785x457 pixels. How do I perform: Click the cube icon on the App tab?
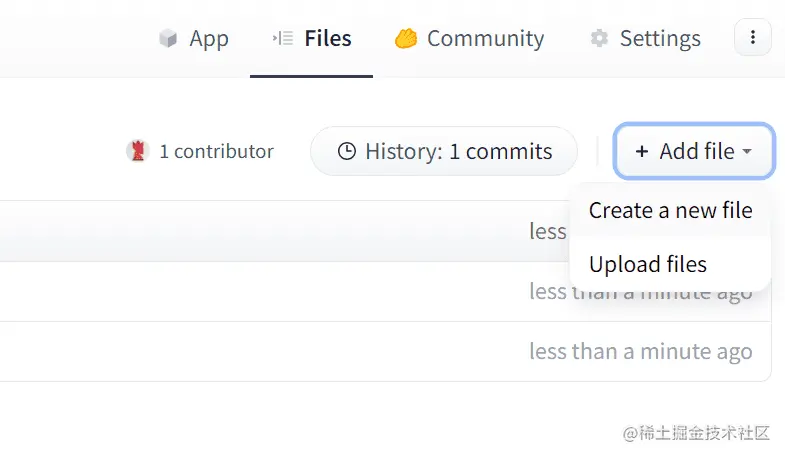168,39
